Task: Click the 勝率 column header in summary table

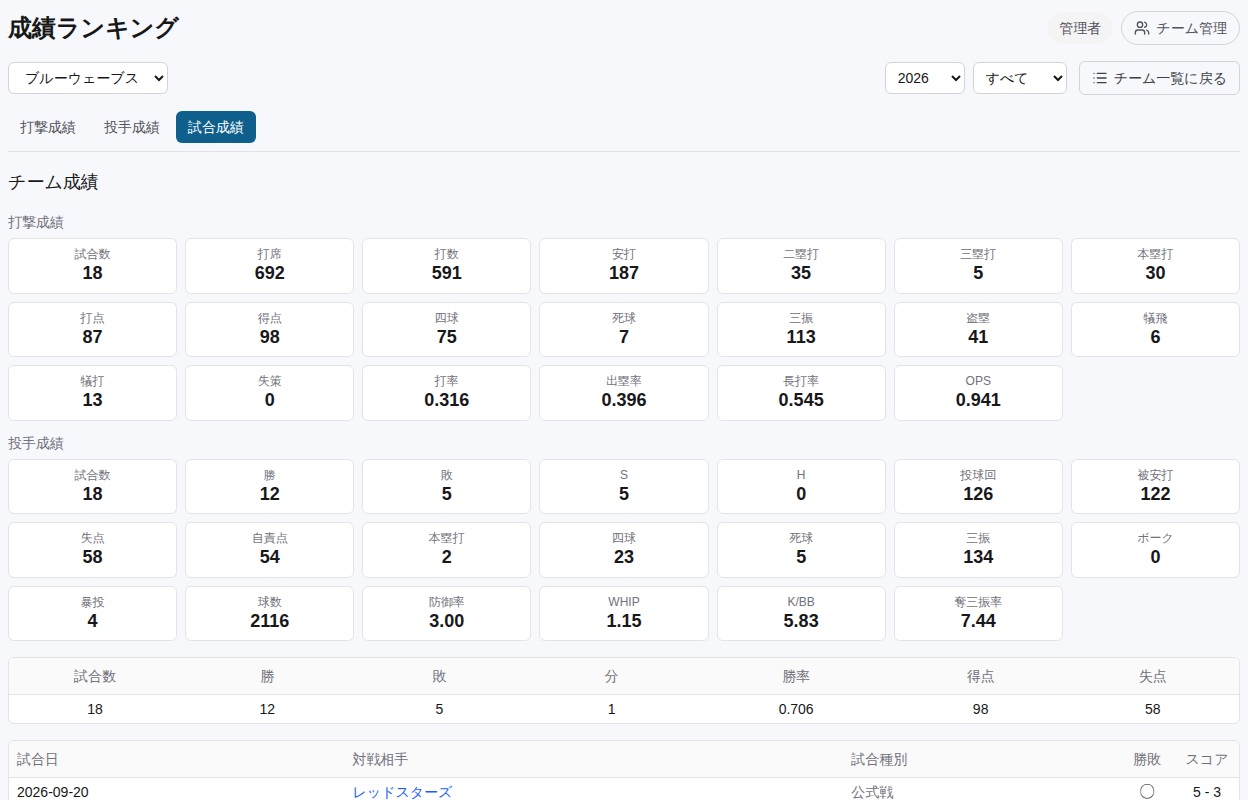Action: click(796, 676)
